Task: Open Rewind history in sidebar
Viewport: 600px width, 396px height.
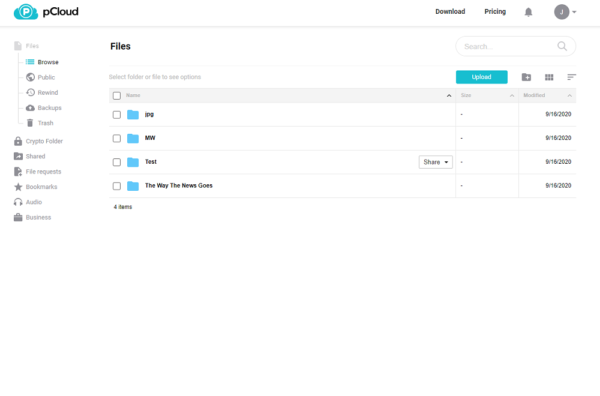Action: point(42,93)
